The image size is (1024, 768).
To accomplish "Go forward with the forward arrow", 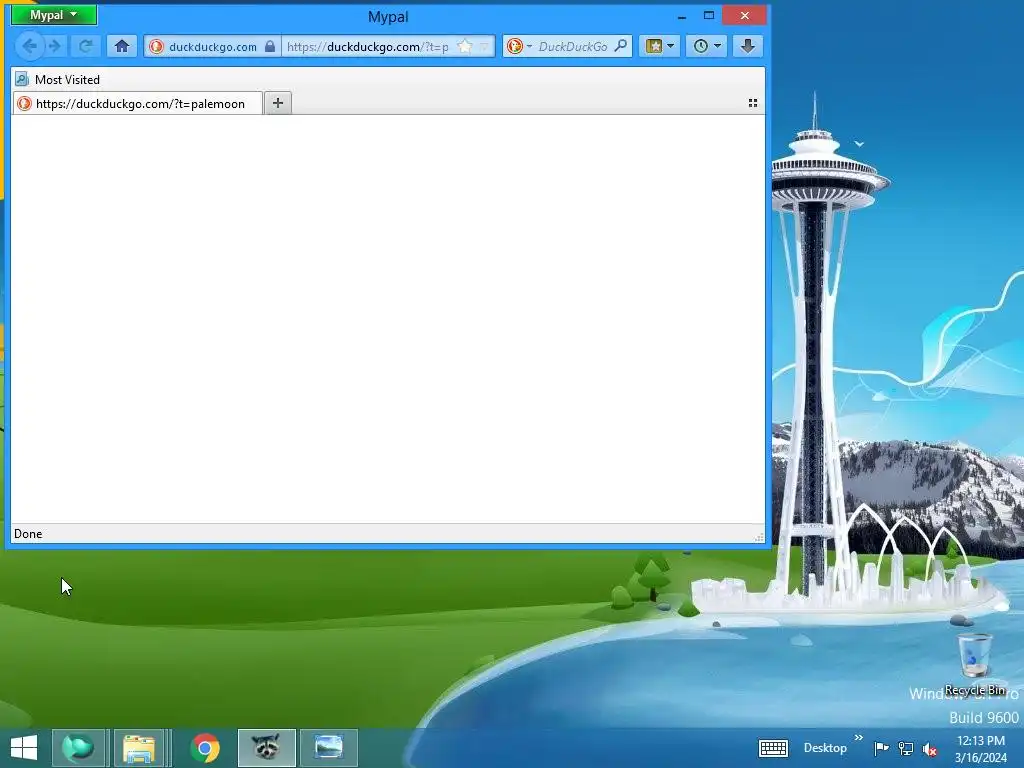I will point(56,46).
